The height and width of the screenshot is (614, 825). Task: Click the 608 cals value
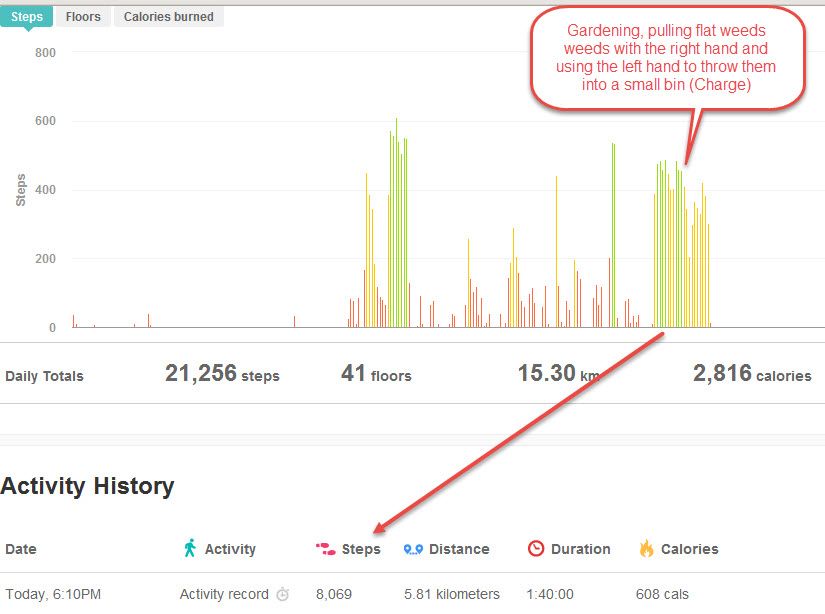point(662,594)
